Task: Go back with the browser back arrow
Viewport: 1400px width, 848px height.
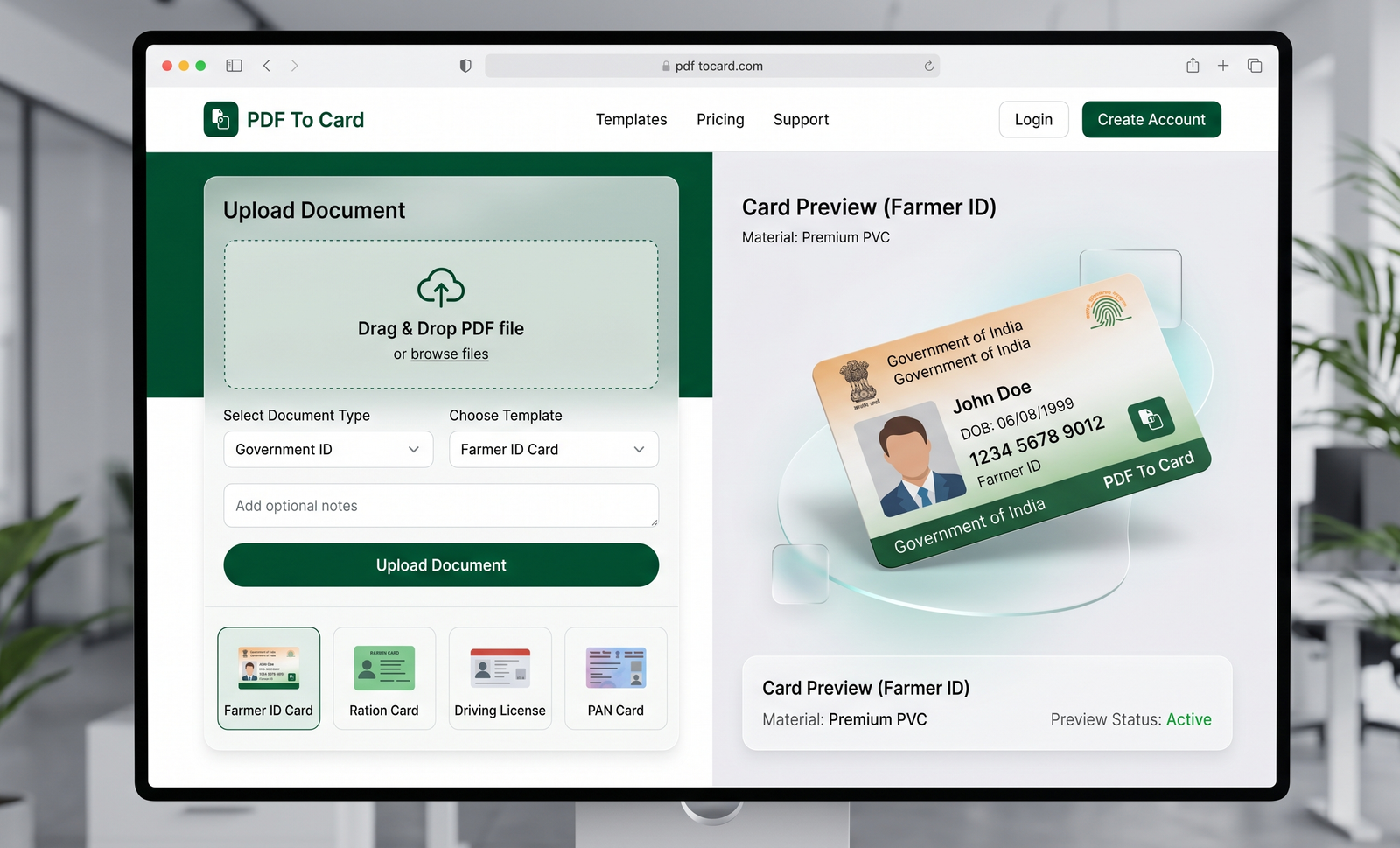Action: click(267, 66)
